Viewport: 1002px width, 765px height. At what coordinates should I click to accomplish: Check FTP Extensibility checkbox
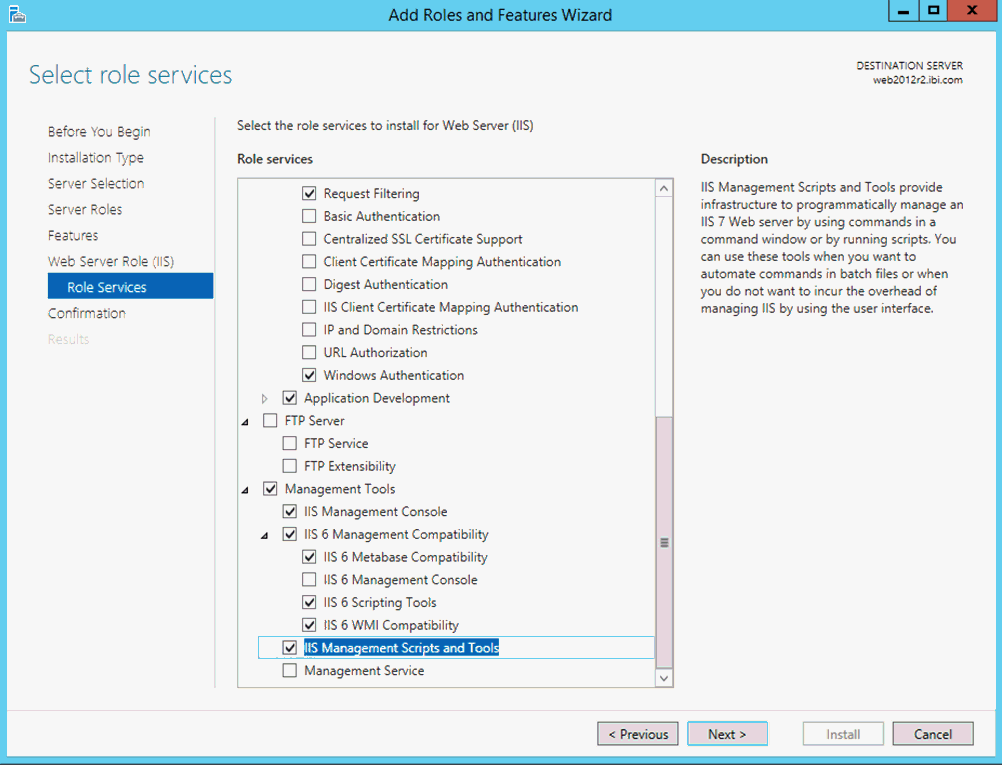click(x=289, y=466)
